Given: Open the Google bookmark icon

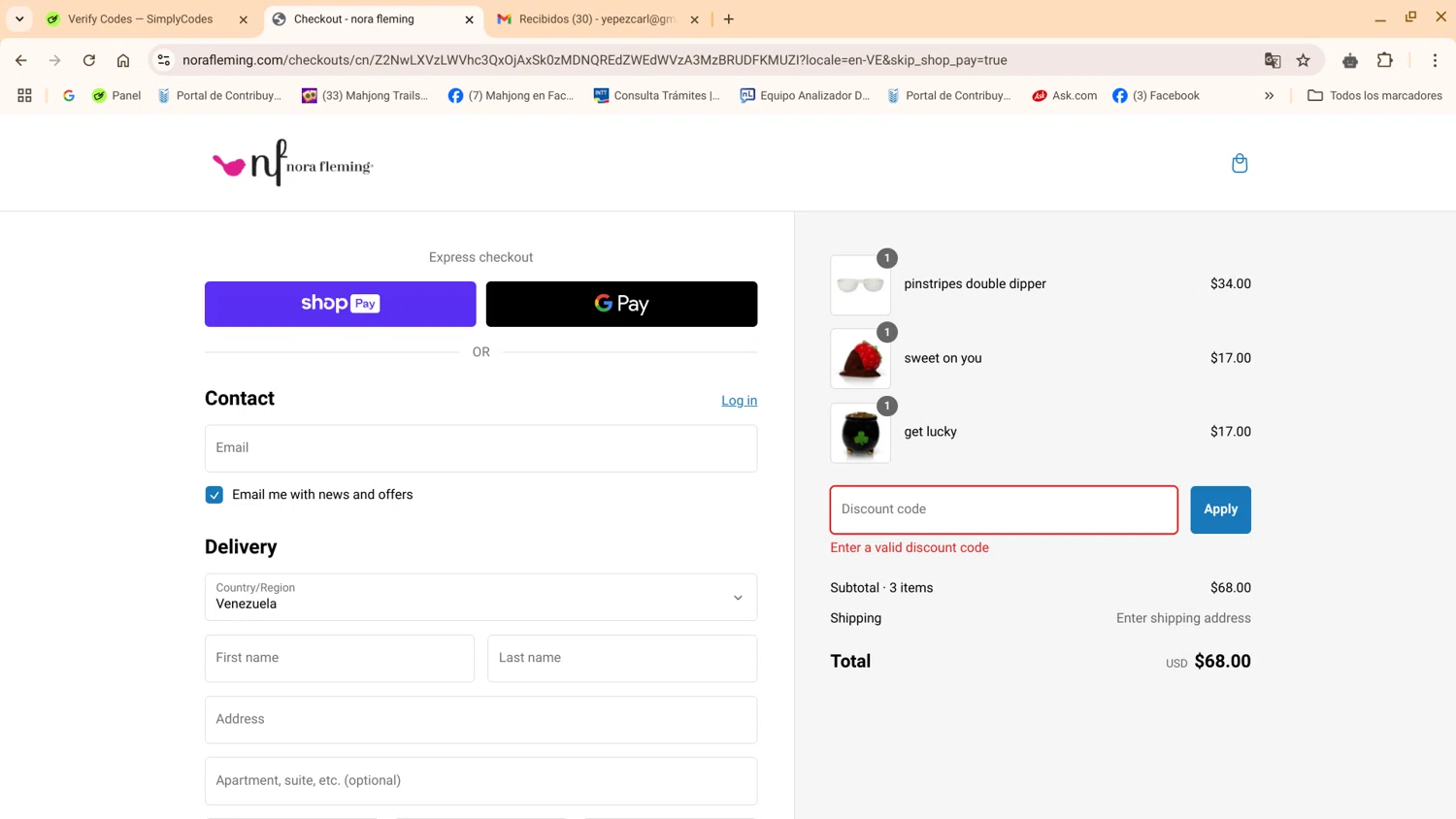Looking at the screenshot, I should (x=69, y=95).
